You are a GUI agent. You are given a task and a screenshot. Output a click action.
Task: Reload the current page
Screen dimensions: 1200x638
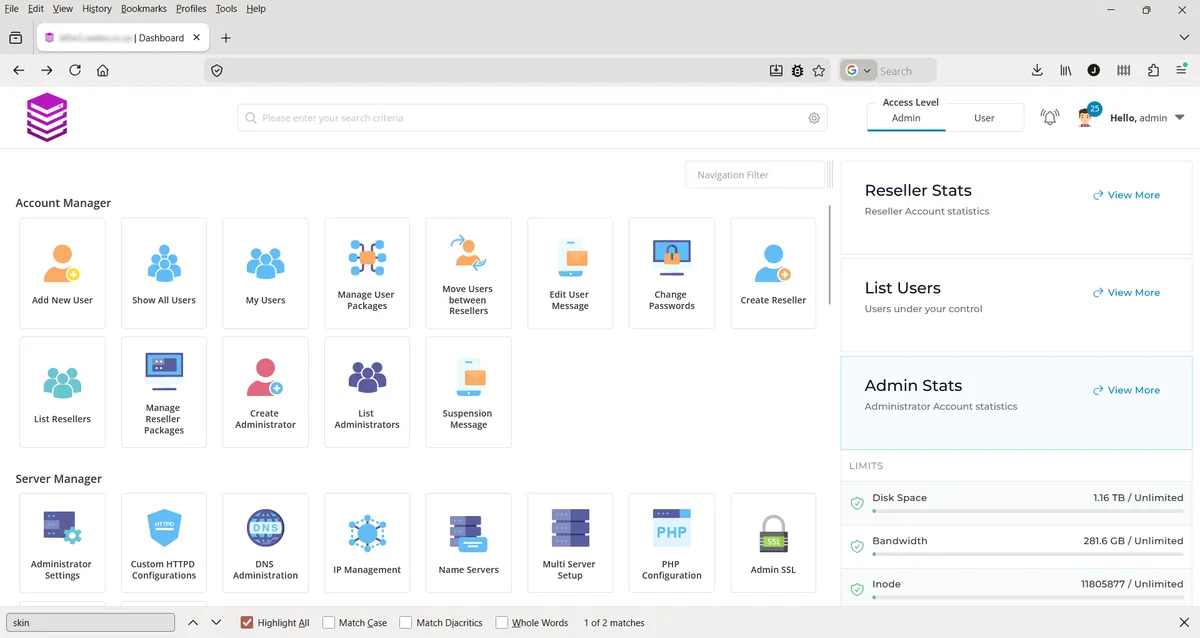point(75,71)
